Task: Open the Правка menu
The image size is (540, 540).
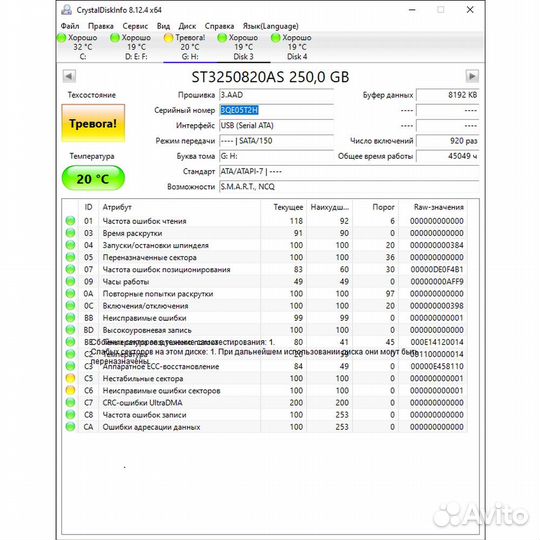Action: point(101,26)
